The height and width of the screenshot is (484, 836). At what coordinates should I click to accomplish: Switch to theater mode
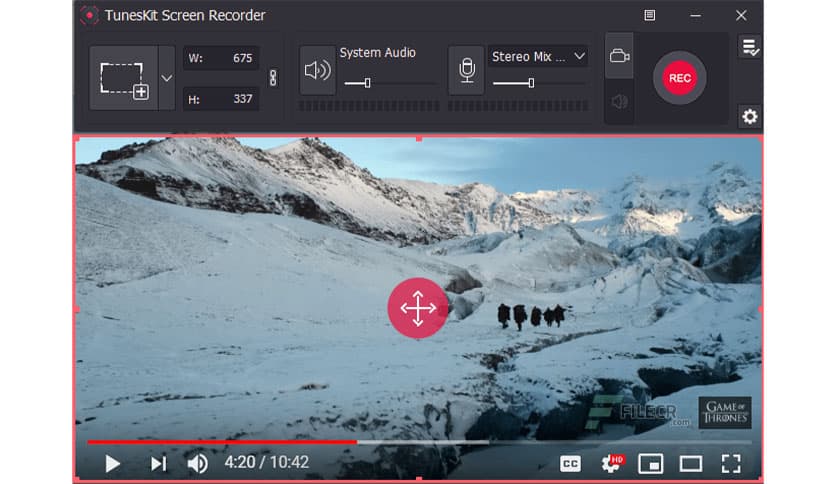pos(690,464)
